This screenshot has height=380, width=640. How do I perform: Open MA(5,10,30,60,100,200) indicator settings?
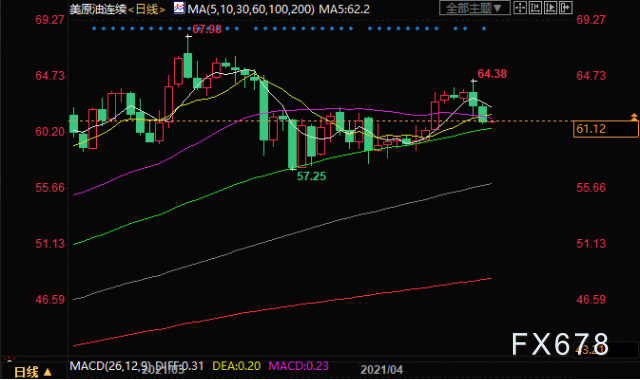(251, 9)
